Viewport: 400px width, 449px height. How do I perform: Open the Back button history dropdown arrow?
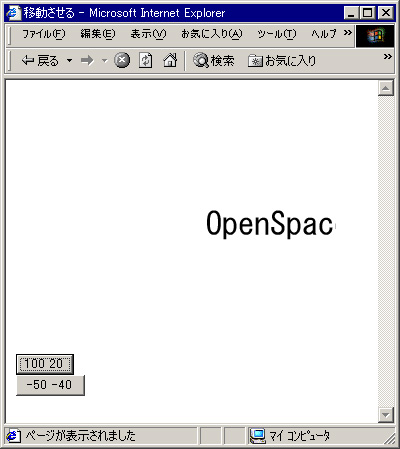[x=69, y=61]
